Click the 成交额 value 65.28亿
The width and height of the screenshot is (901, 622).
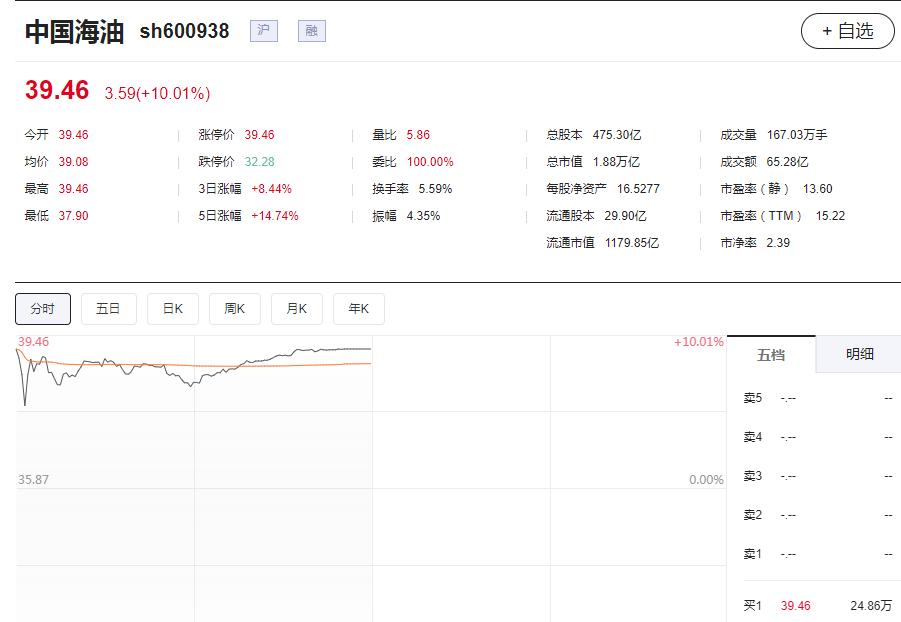[x=788, y=162]
